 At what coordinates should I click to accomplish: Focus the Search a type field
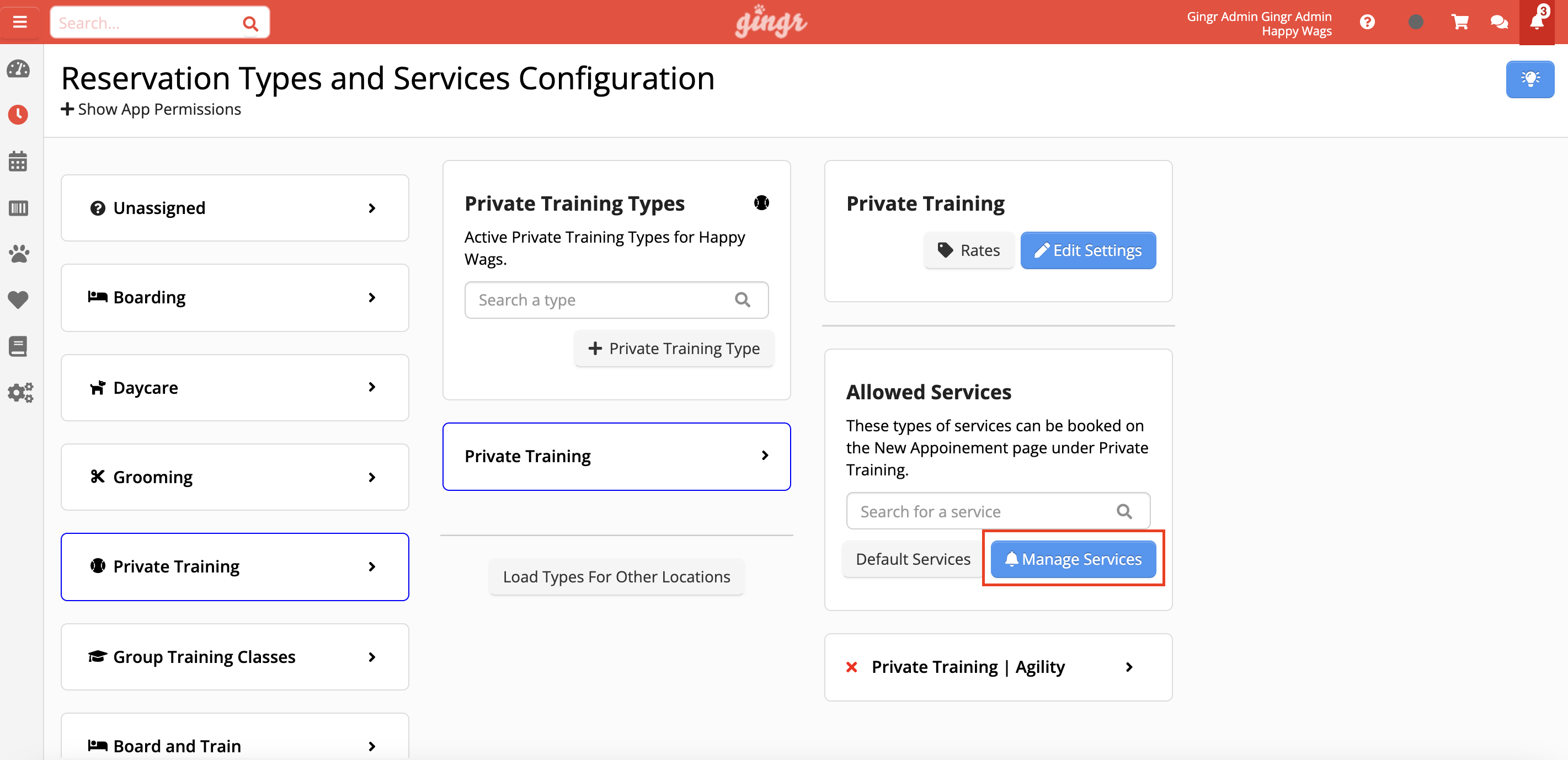point(616,299)
